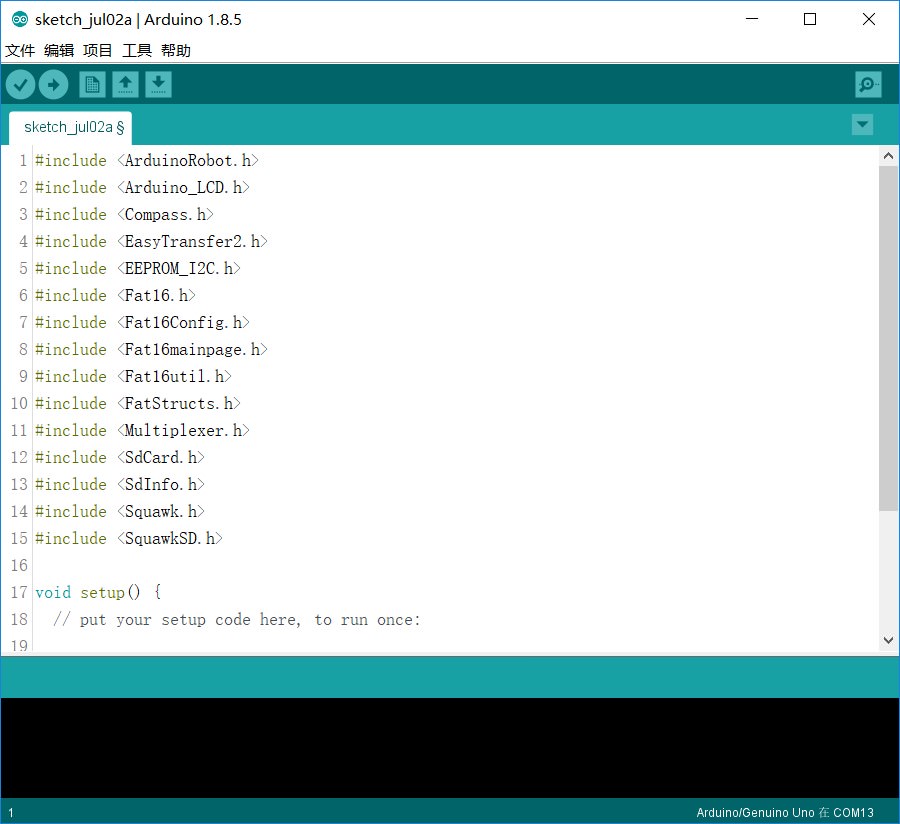The width and height of the screenshot is (900, 824).
Task: Minimize the Arduino window
Action: [x=752, y=19]
